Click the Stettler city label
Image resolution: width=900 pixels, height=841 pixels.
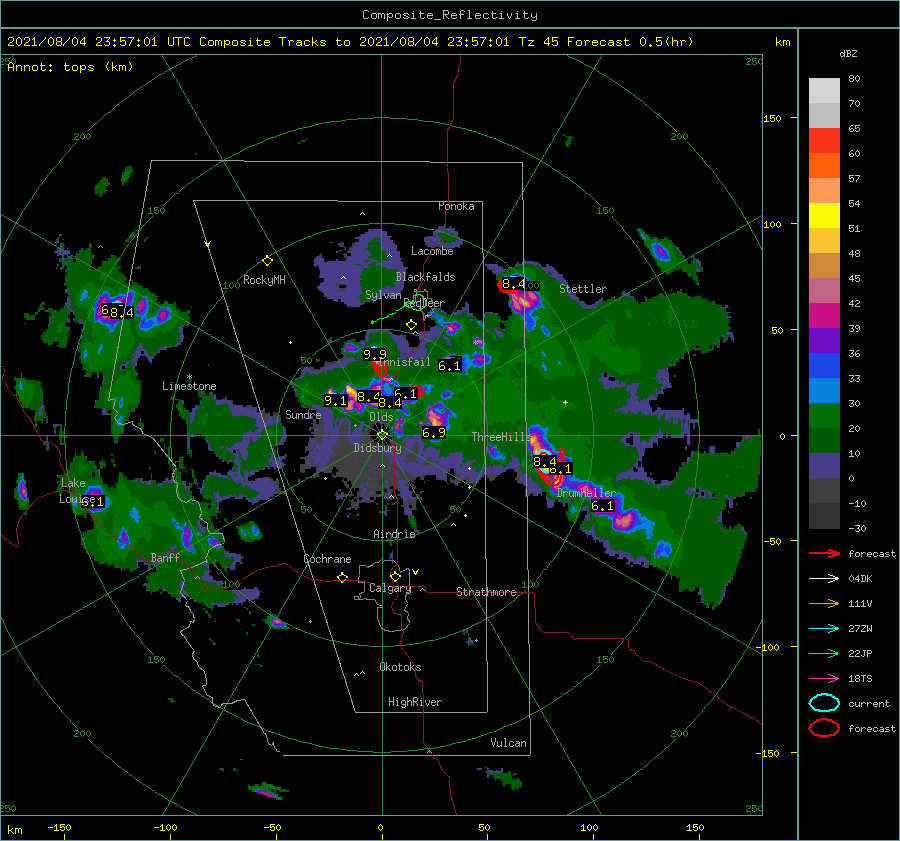tap(583, 289)
